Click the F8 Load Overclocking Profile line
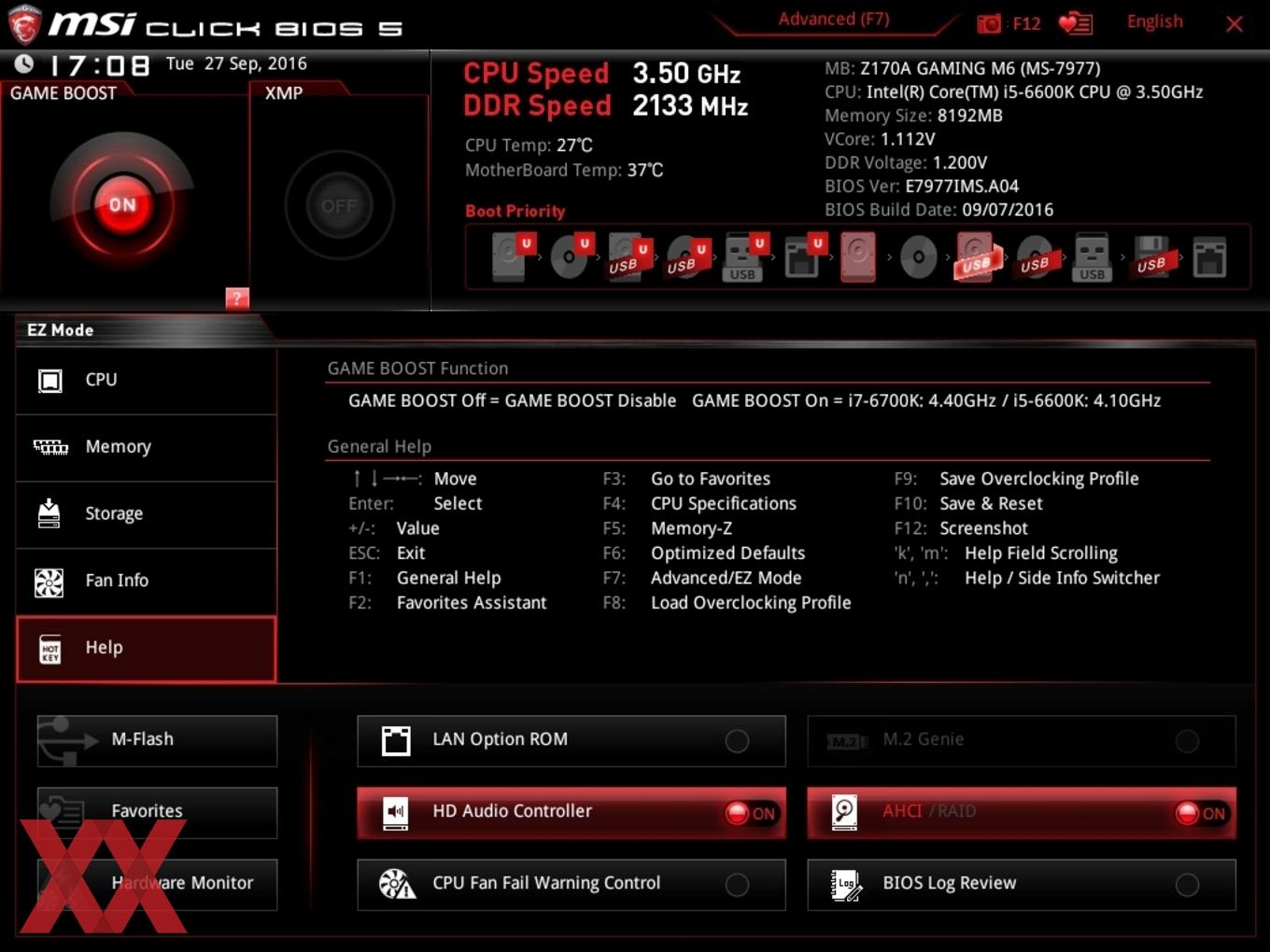This screenshot has width=1270, height=952. coord(727,603)
